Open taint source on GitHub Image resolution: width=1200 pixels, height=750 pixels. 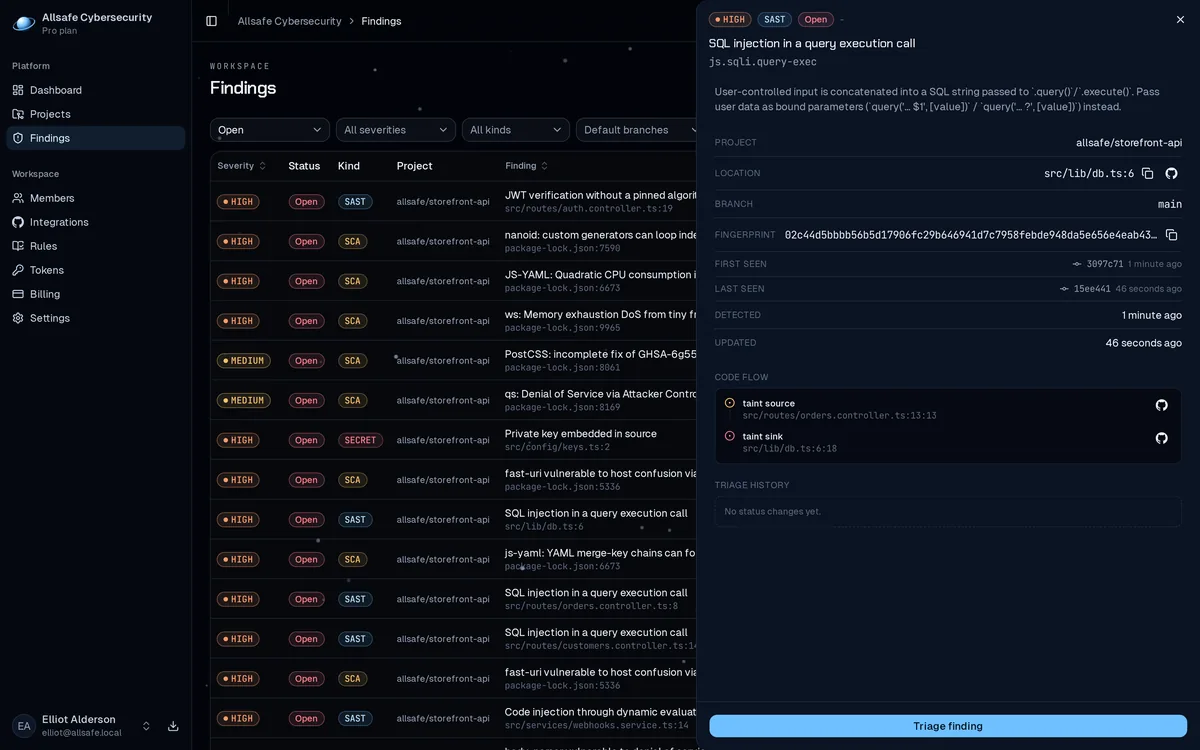coord(1162,405)
